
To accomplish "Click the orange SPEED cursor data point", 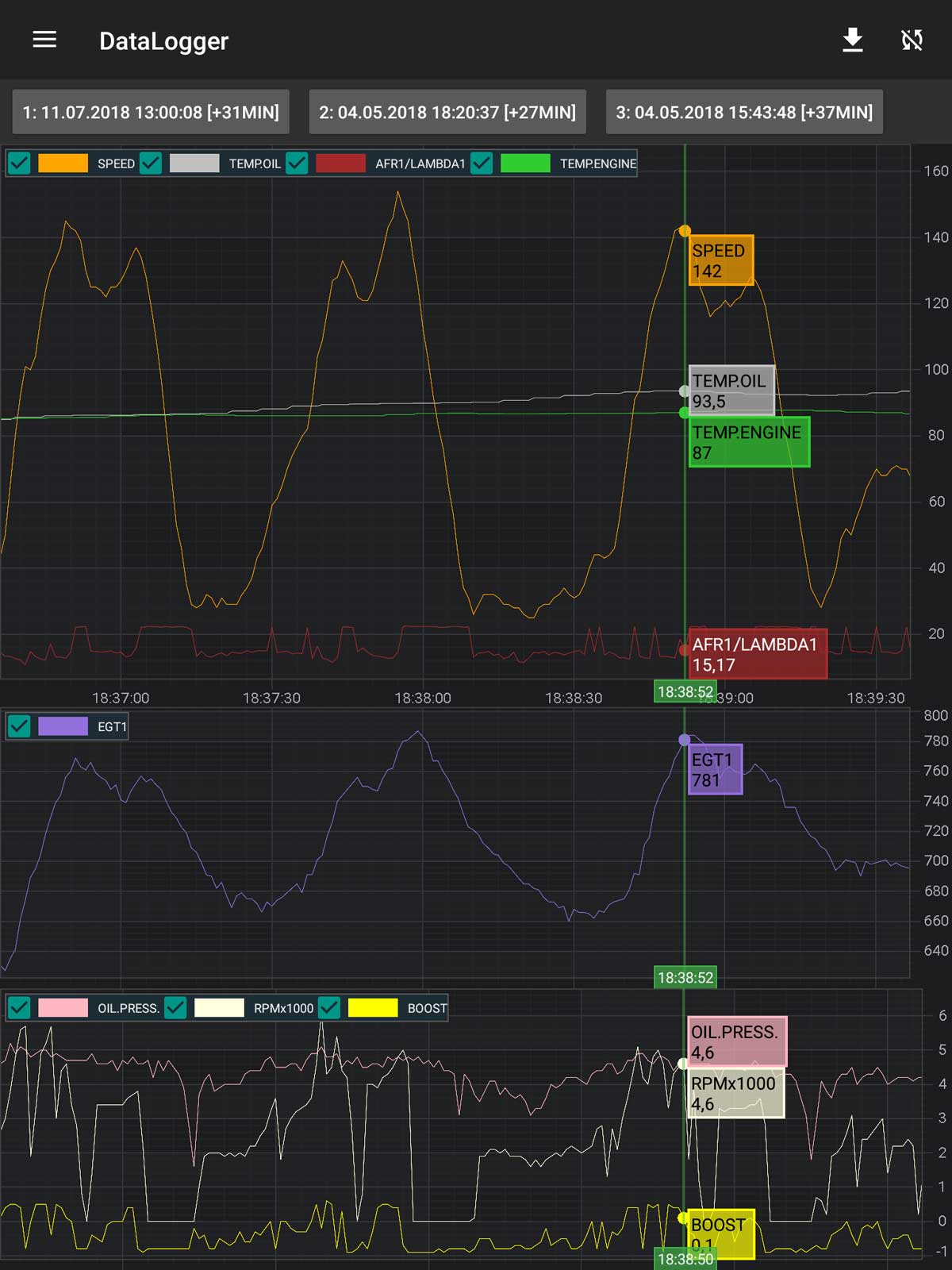I will [685, 231].
